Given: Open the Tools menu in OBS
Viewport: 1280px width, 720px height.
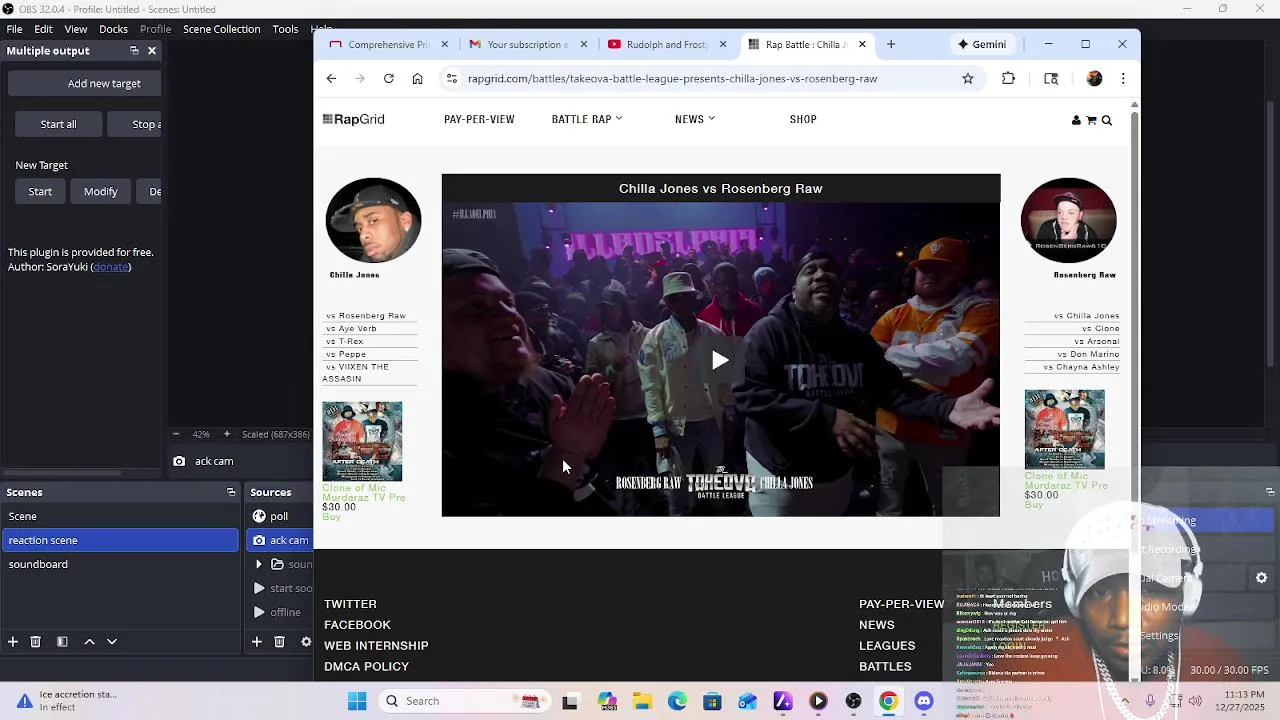Looking at the screenshot, I should pos(286,29).
